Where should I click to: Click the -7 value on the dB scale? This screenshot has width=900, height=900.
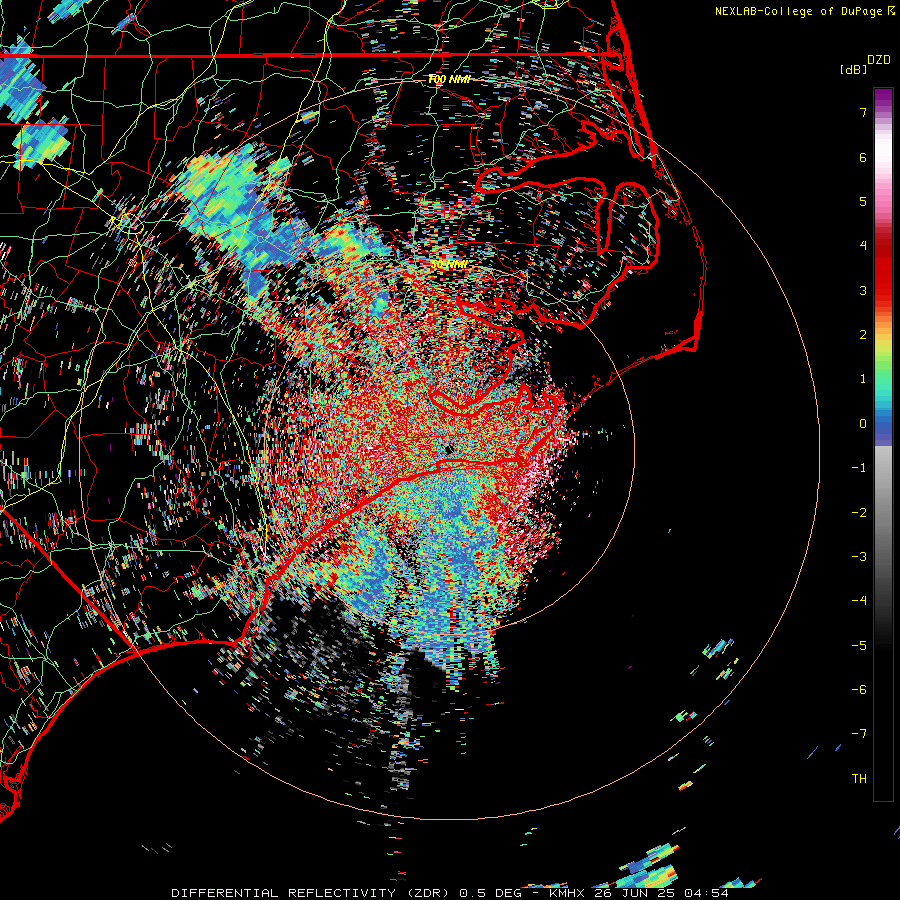pos(859,734)
